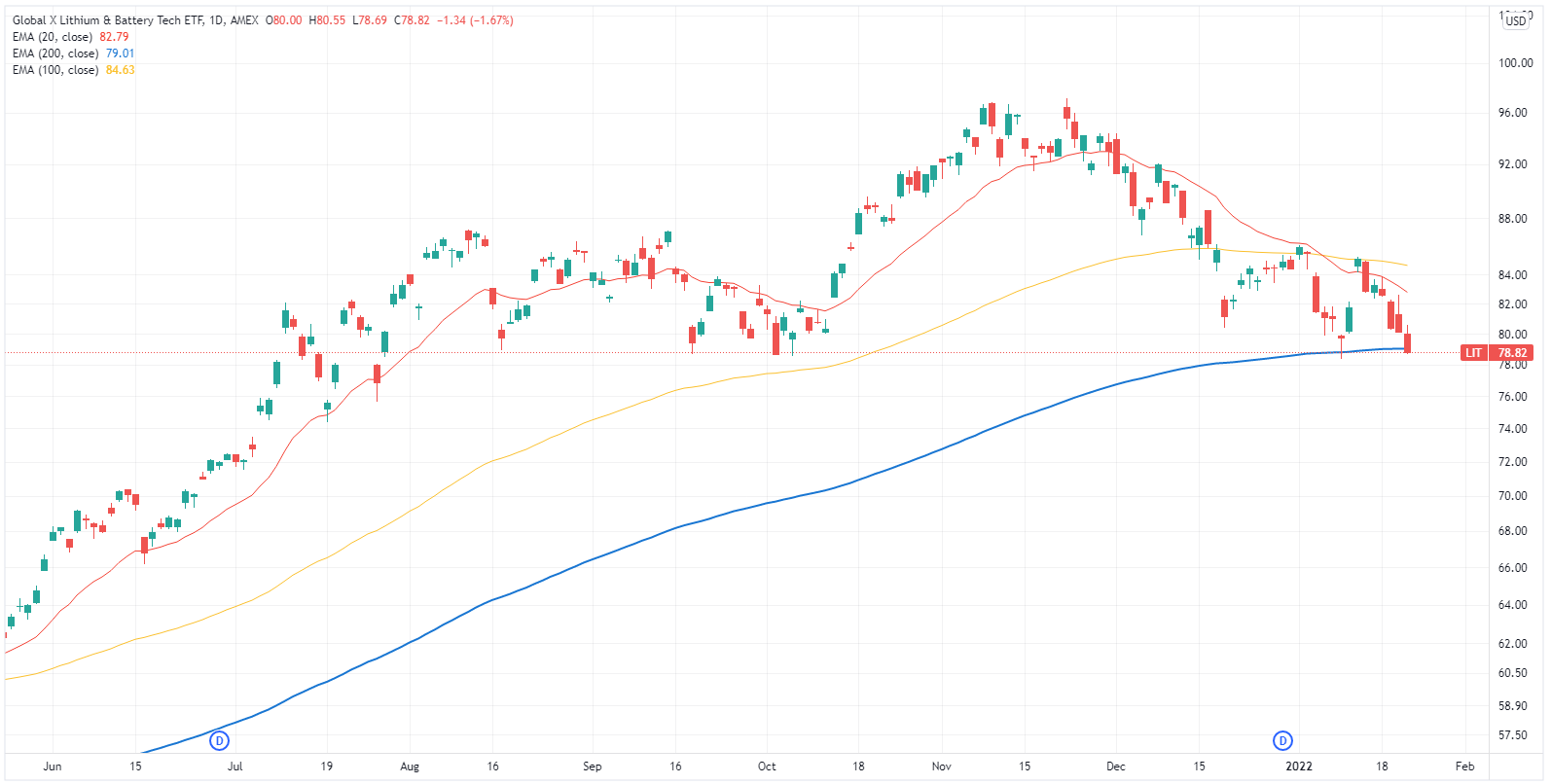Select the EMA (100, close) legend
1551x784 pixels.
tap(55, 70)
